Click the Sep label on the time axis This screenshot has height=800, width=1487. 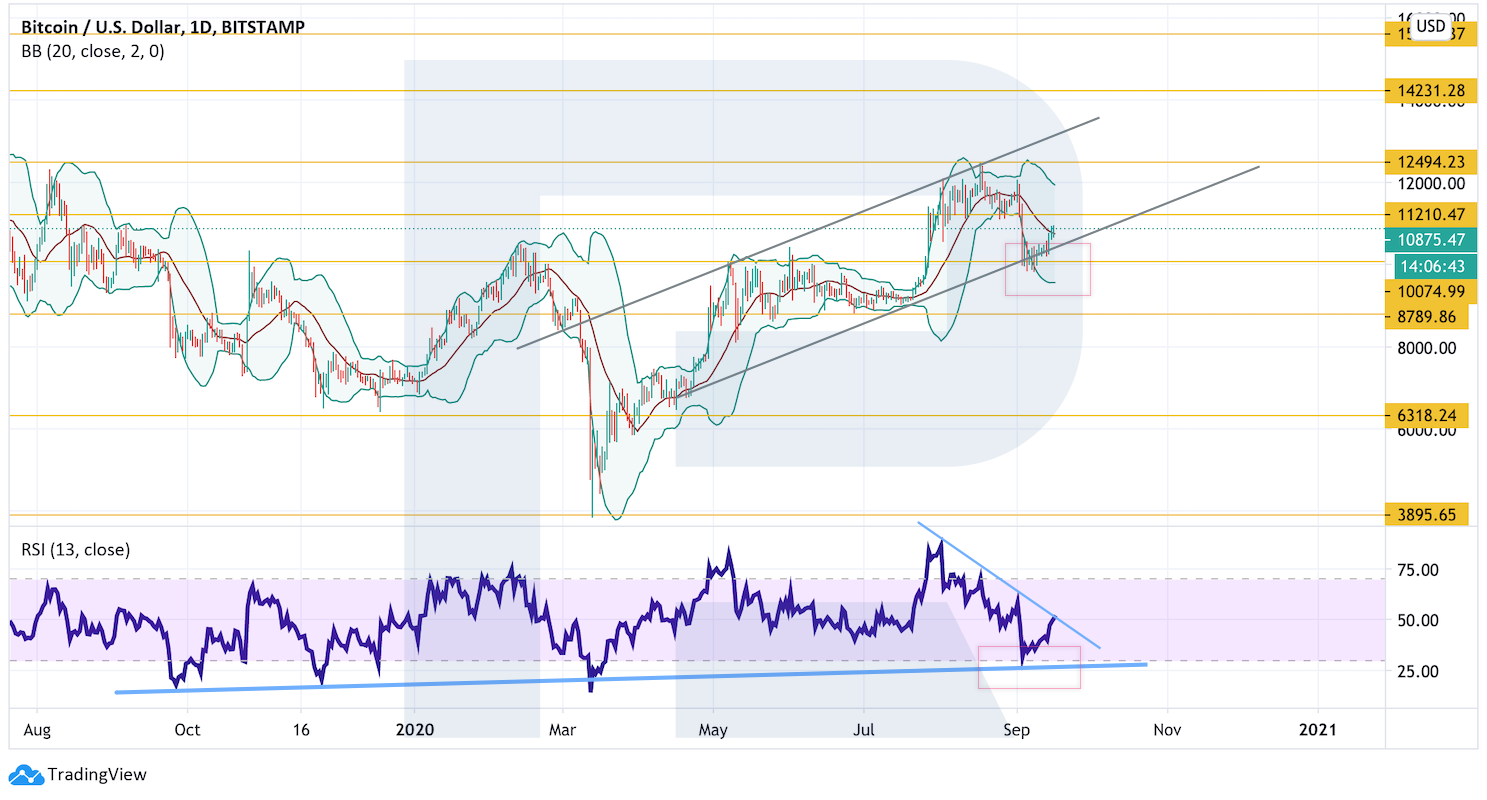[x=1016, y=730]
